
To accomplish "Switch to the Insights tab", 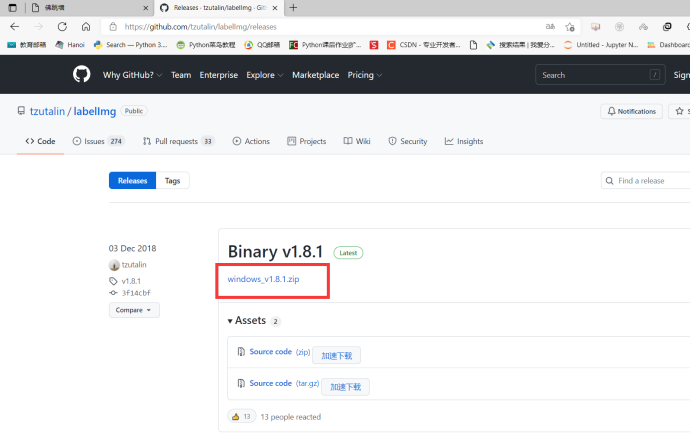I will click(464, 141).
